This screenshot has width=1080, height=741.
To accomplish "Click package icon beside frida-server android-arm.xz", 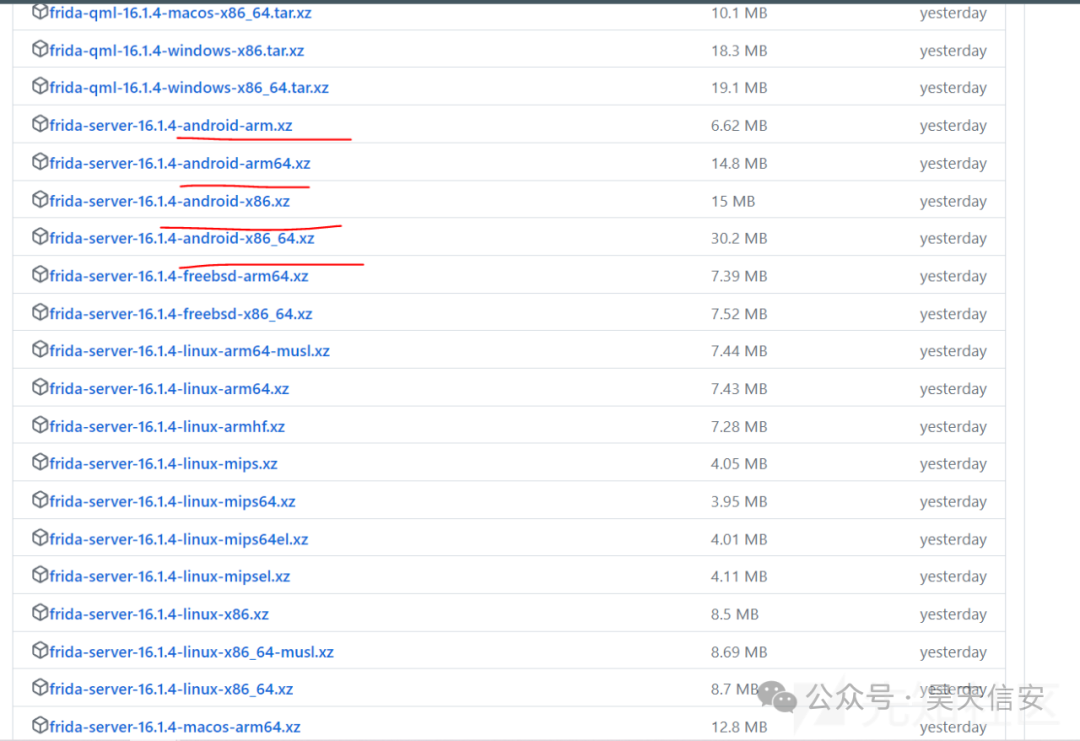I will tap(40, 124).
